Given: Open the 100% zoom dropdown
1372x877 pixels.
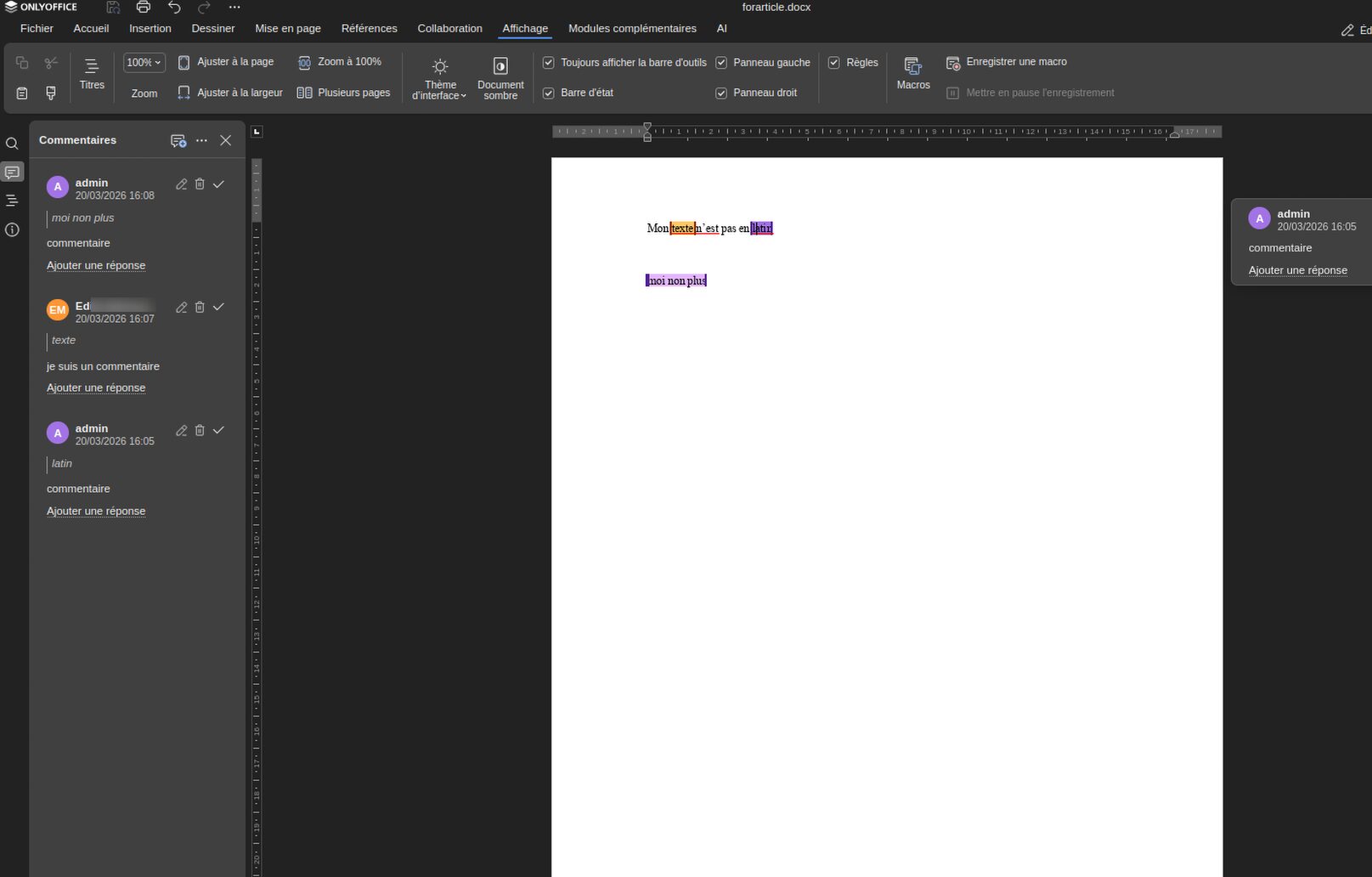Looking at the screenshot, I should (143, 62).
